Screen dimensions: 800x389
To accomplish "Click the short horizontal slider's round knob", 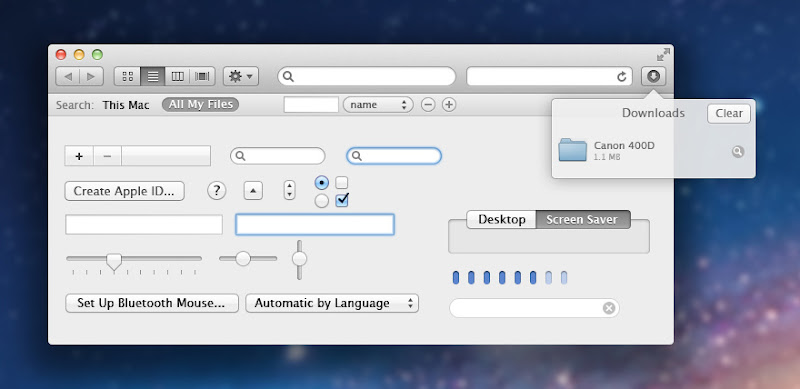I will tap(243, 259).
